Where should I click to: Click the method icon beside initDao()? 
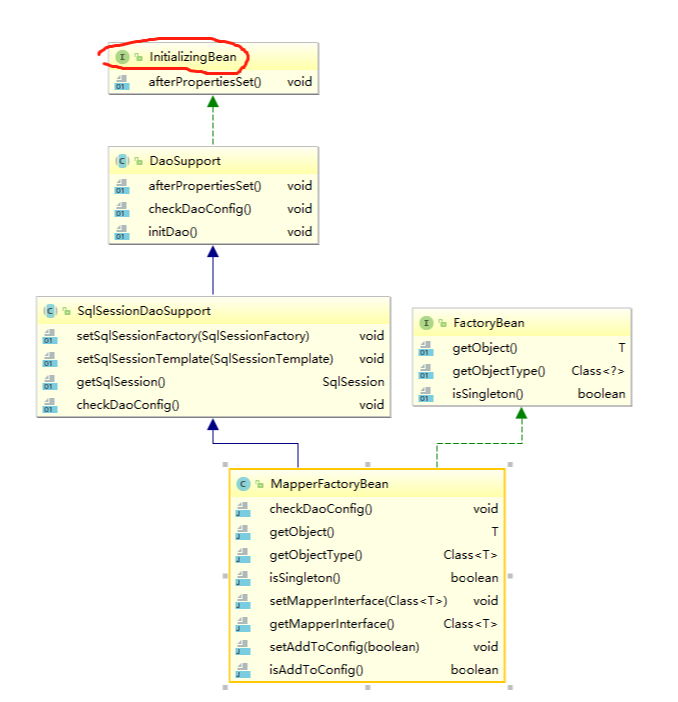point(122,232)
